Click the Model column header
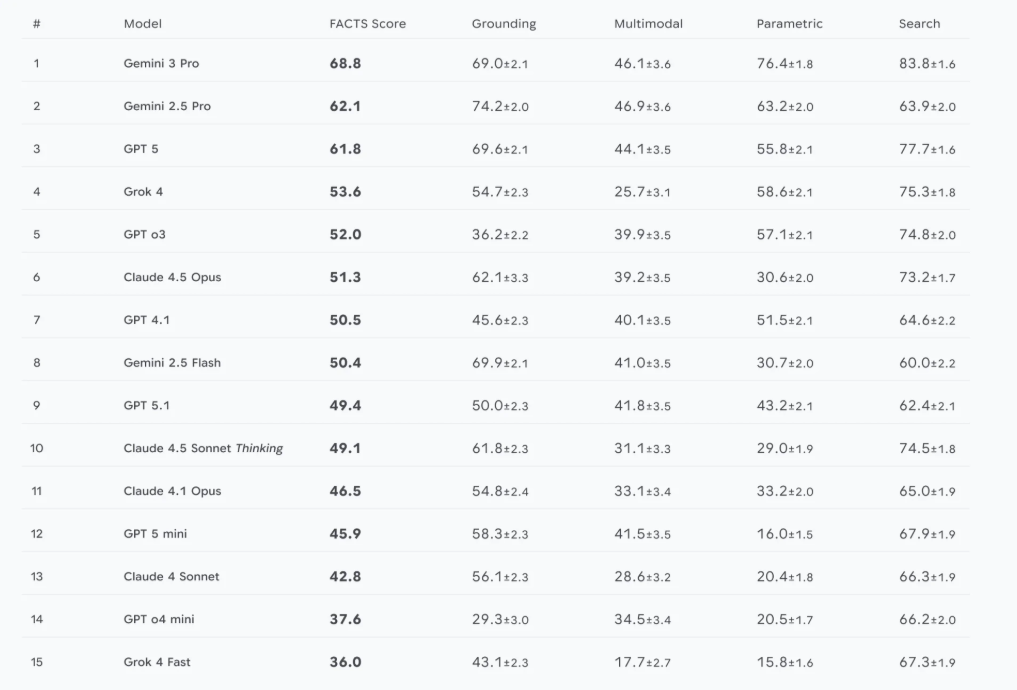The height and width of the screenshot is (690, 1017). tap(142, 24)
